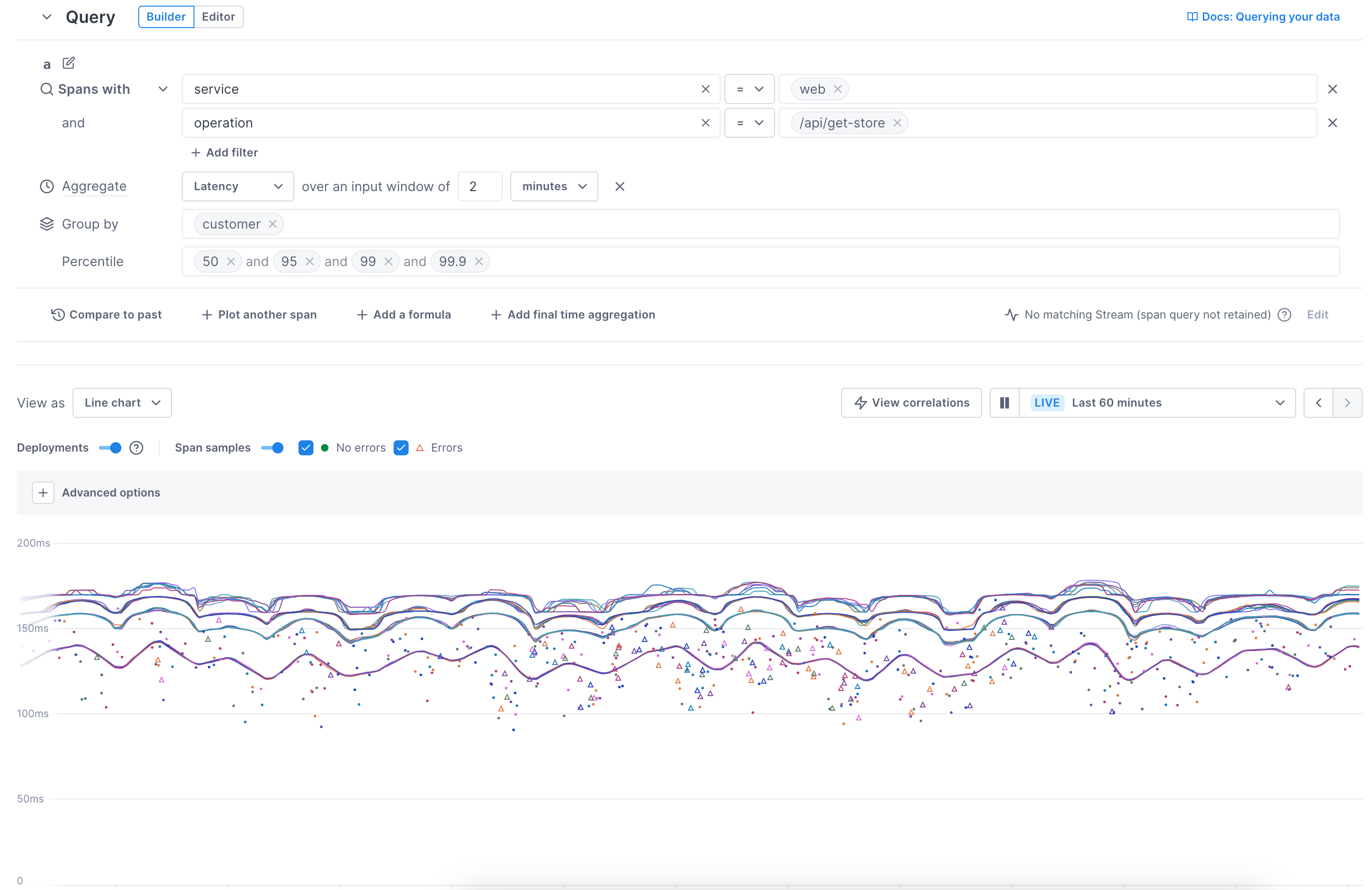Open the Latency aggregate dropdown
Image resolution: width=1372 pixels, height=890 pixels.
[x=238, y=186]
